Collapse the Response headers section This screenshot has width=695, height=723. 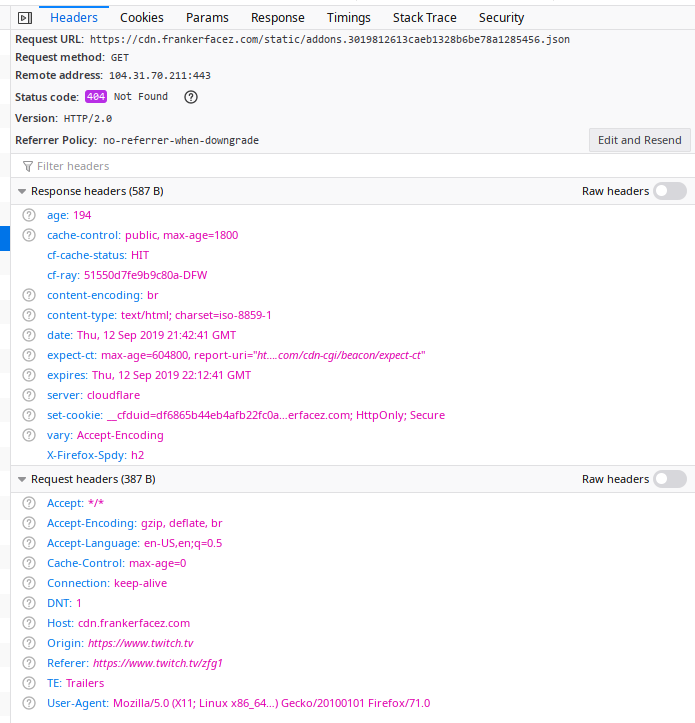pos(22,191)
